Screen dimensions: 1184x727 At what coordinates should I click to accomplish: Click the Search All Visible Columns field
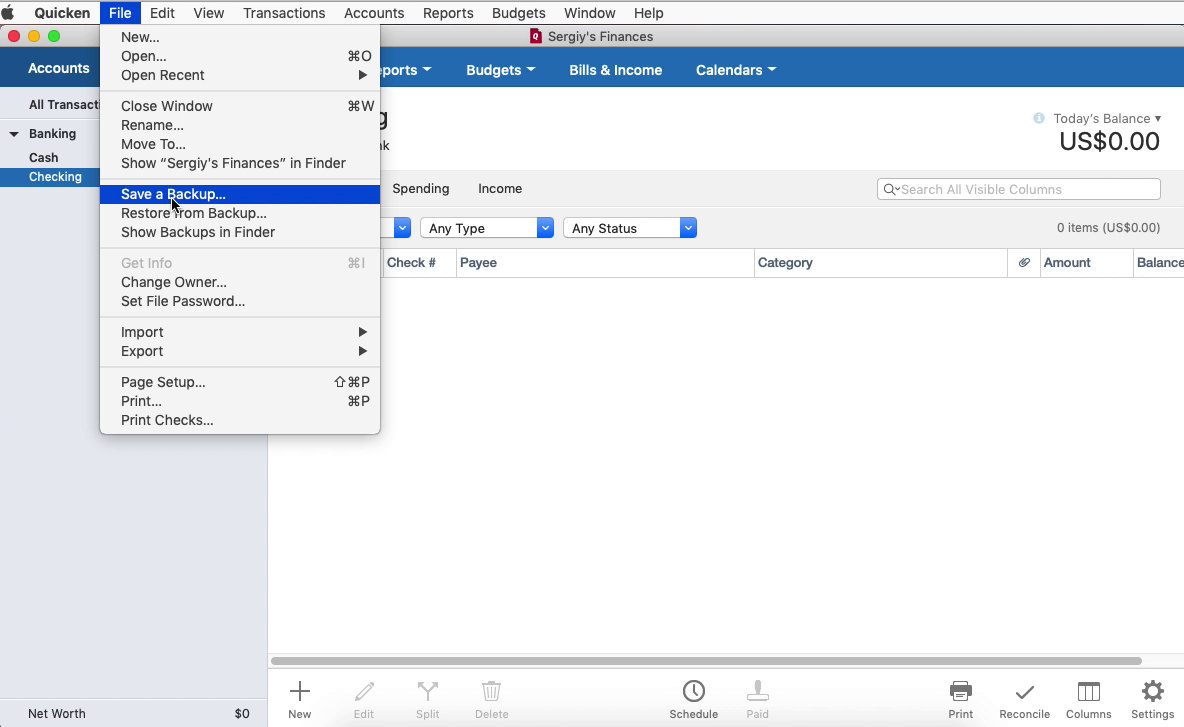point(1019,189)
